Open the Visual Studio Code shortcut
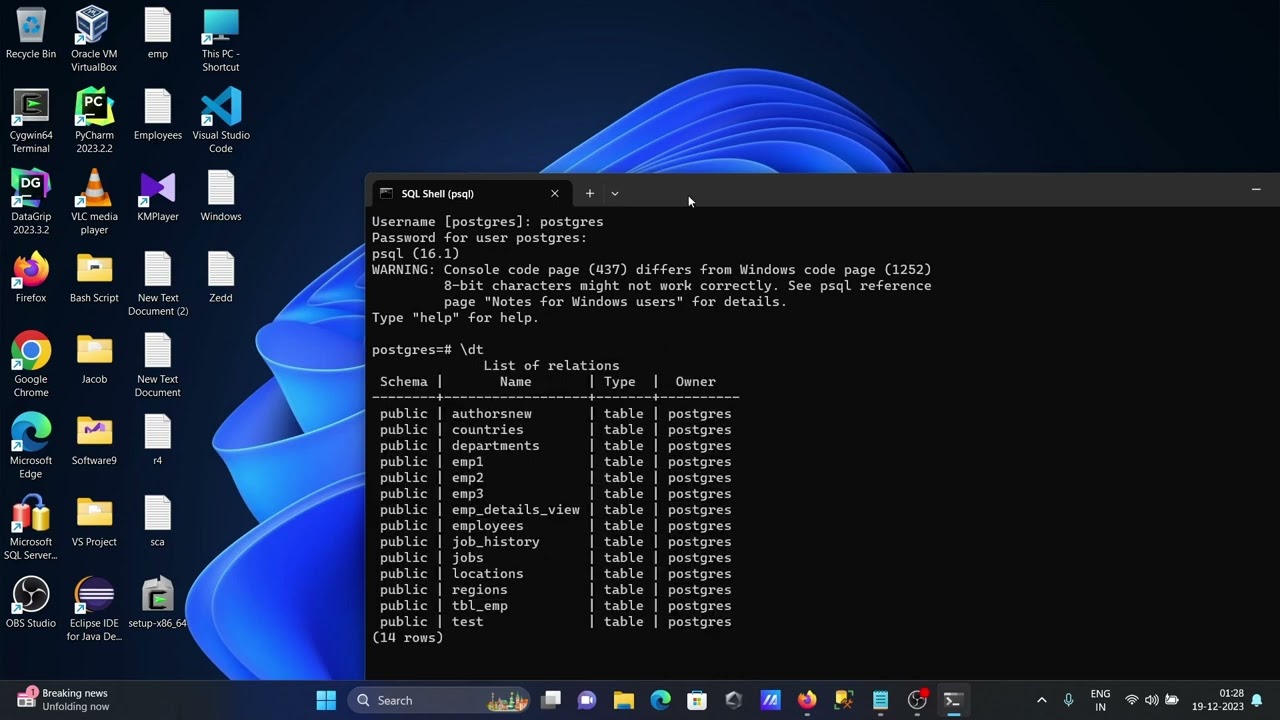The width and height of the screenshot is (1280, 720). pos(221,121)
